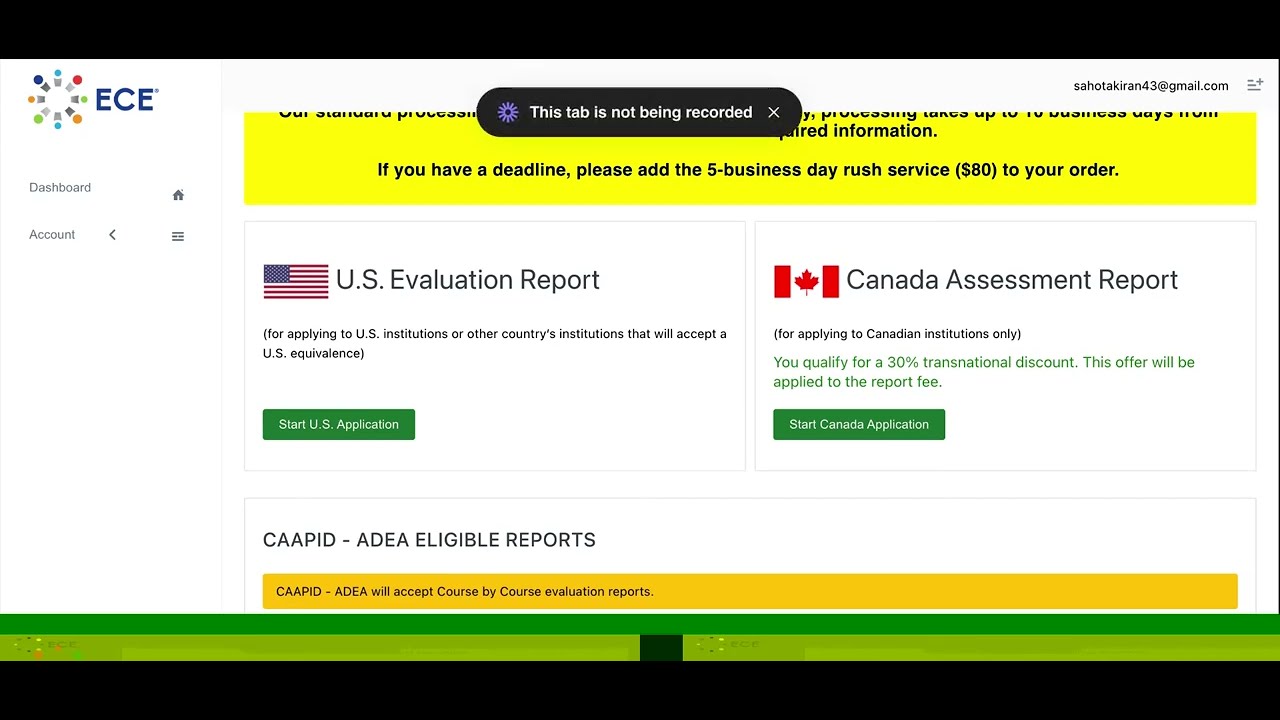The width and height of the screenshot is (1280, 720).
Task: Click the recording indicator icon in notification
Action: (x=508, y=112)
